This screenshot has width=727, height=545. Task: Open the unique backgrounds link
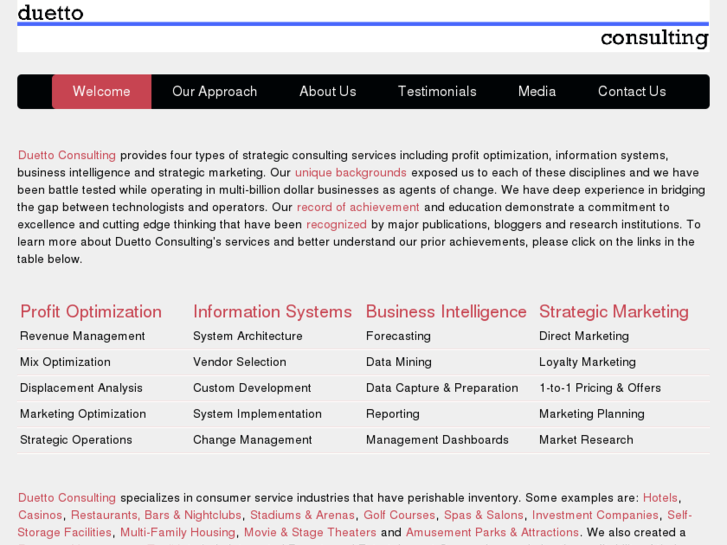tap(351, 173)
